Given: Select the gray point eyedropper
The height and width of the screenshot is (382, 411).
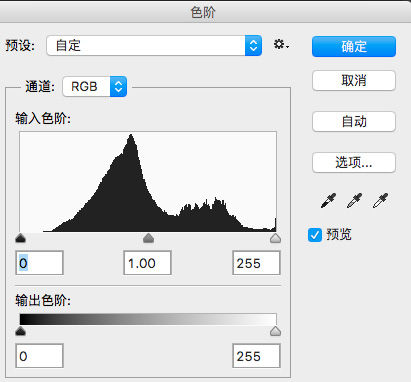Looking at the screenshot, I should (354, 201).
